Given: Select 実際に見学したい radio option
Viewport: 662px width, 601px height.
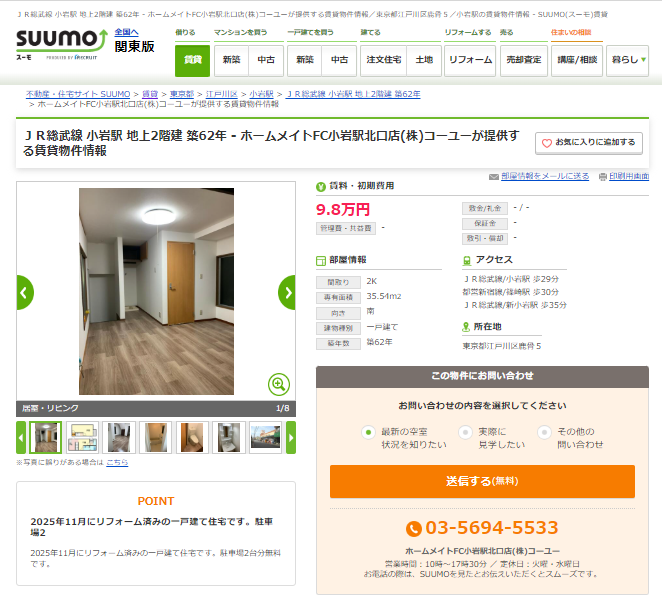Looking at the screenshot, I should 465,432.
